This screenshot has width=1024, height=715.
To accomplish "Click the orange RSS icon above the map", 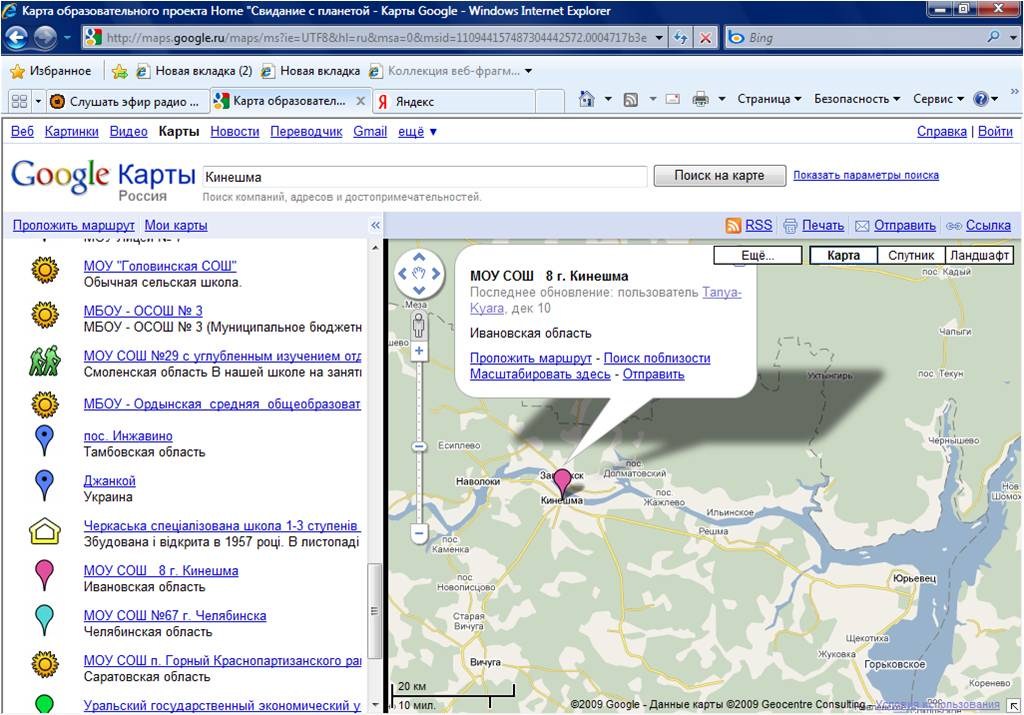I will 733,225.
